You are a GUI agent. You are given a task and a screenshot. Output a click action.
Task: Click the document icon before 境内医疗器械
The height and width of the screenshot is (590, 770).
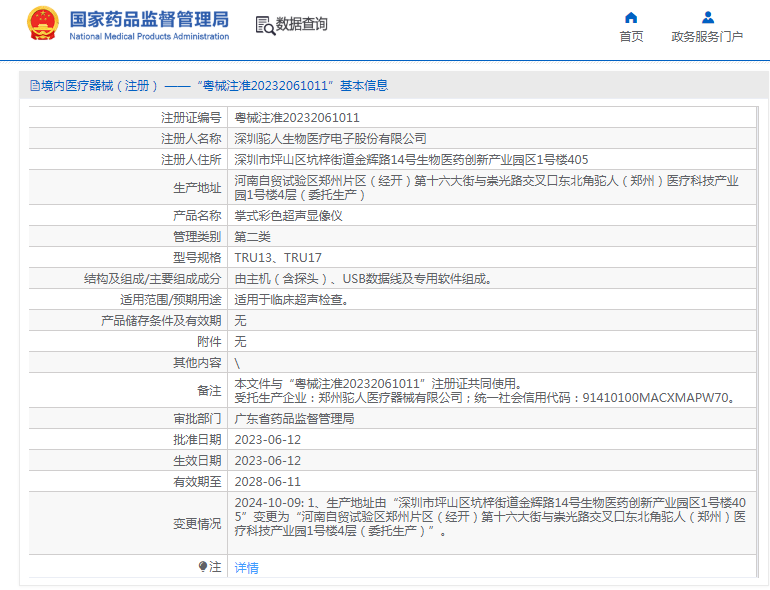[x=34, y=86]
